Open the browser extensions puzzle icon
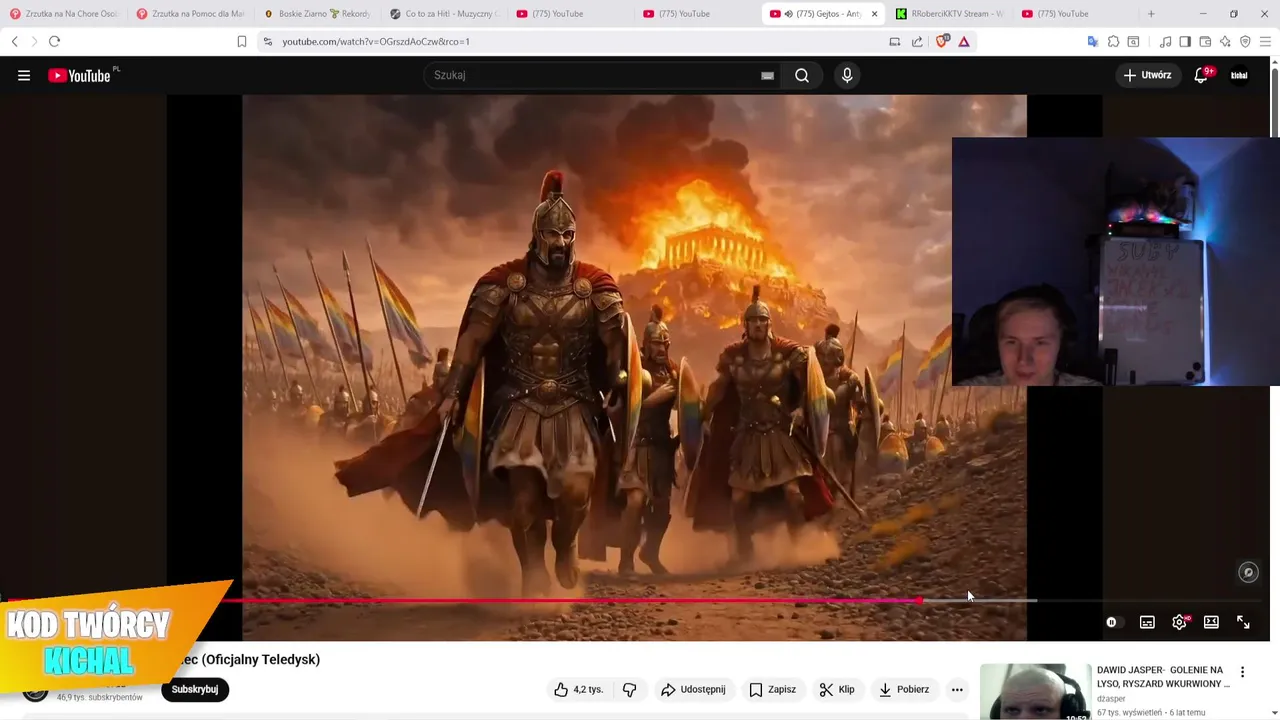Screen dimensions: 1280x720 pyautogui.click(x=1113, y=41)
